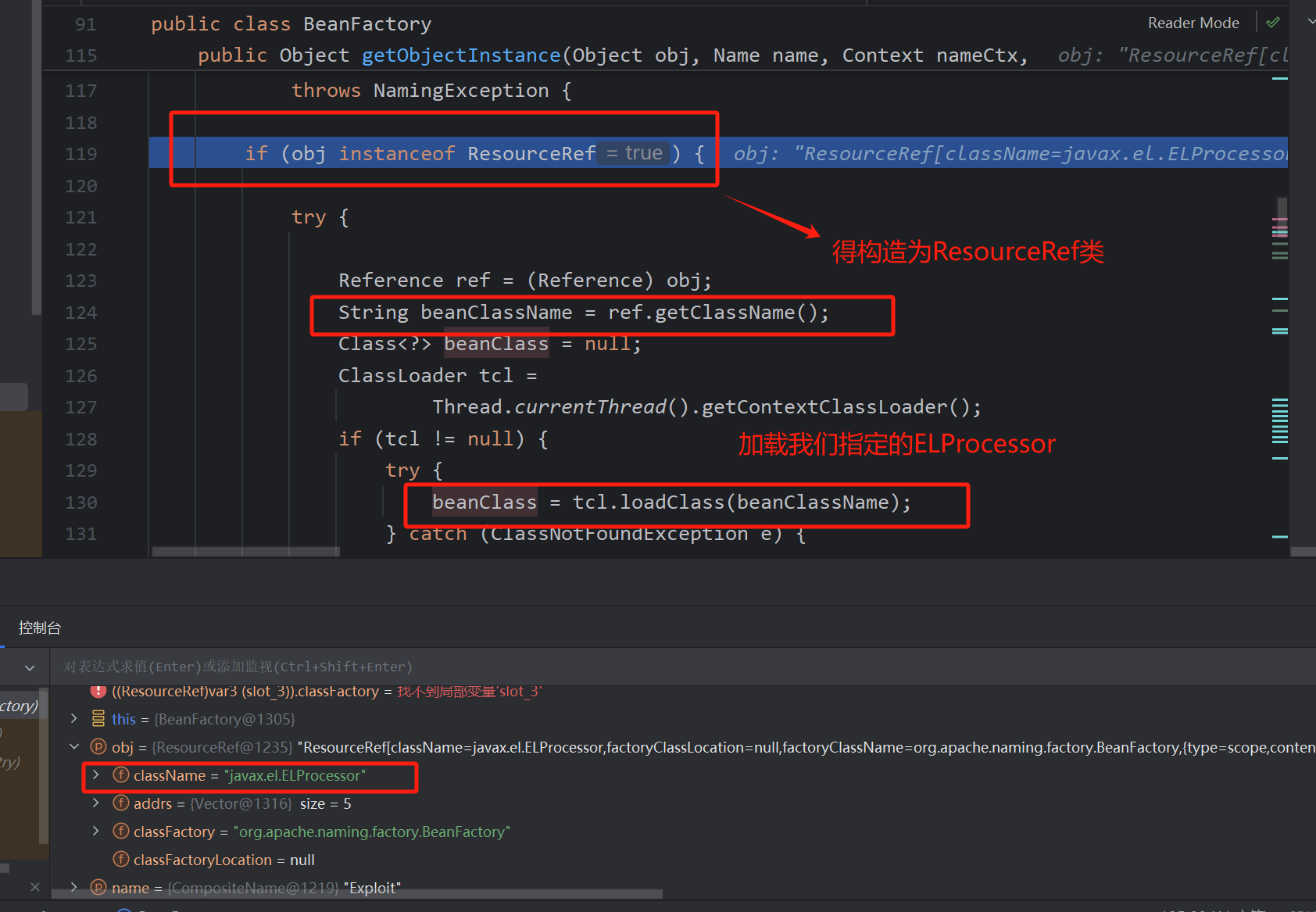
Task: Click the field icon beside 'classFactory ='
Action: coord(121,831)
